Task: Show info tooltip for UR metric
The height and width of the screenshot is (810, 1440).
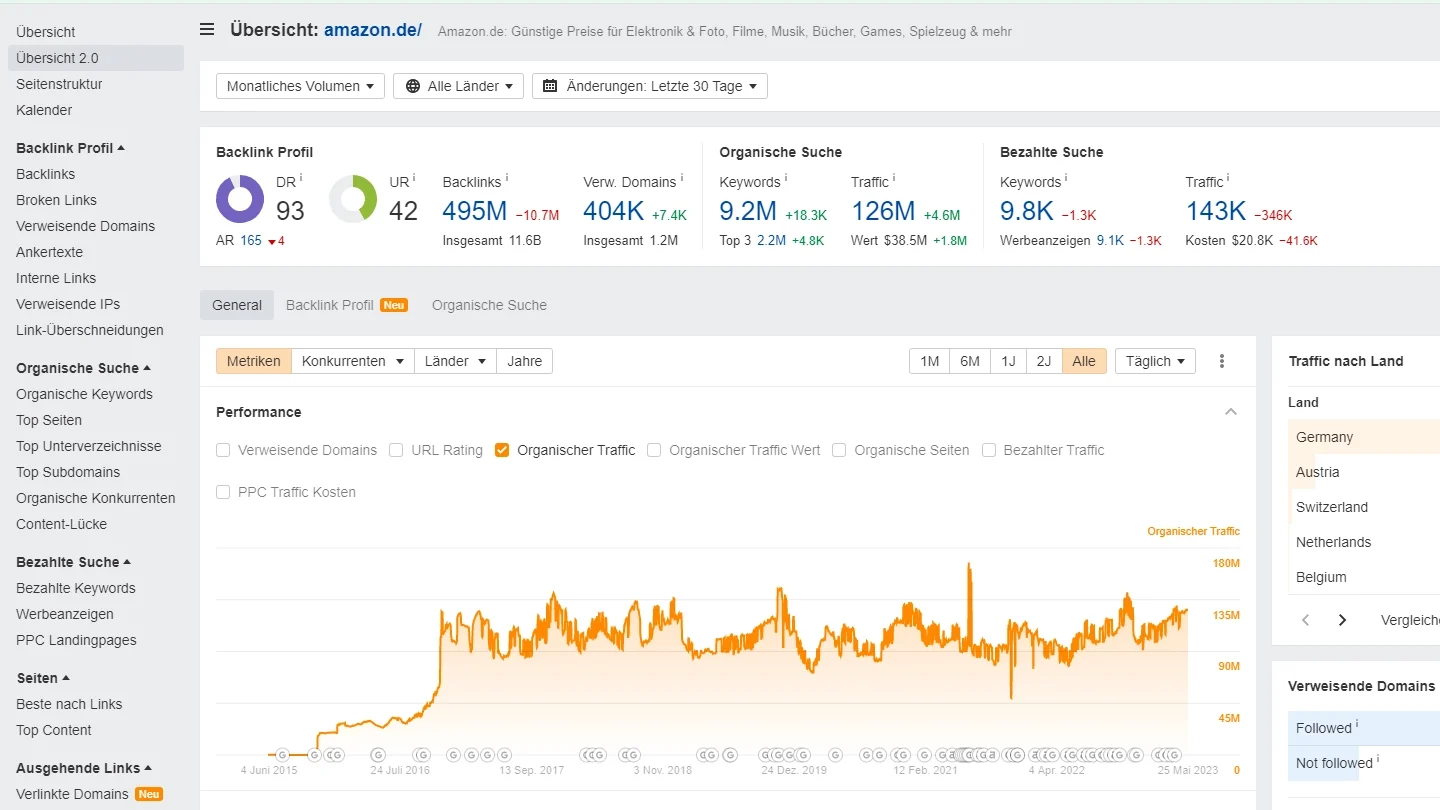Action: pos(414,178)
